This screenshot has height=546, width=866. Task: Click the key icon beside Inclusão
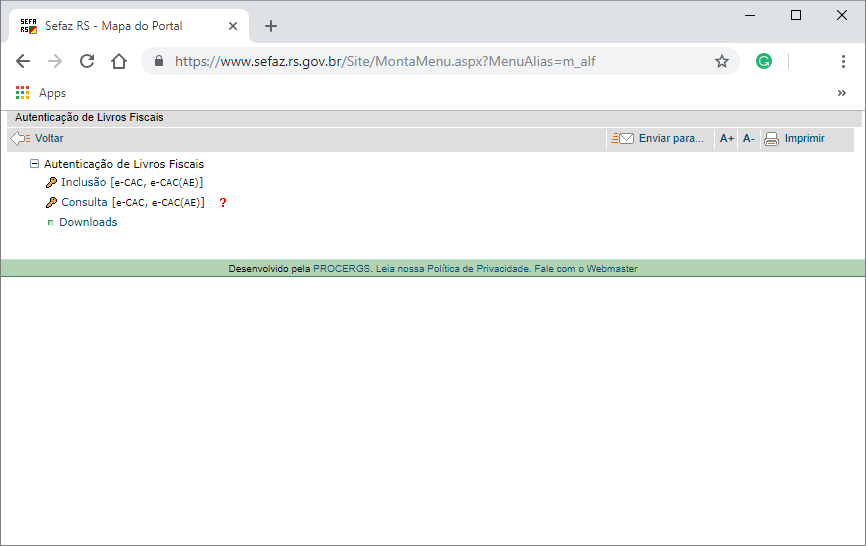[x=51, y=182]
